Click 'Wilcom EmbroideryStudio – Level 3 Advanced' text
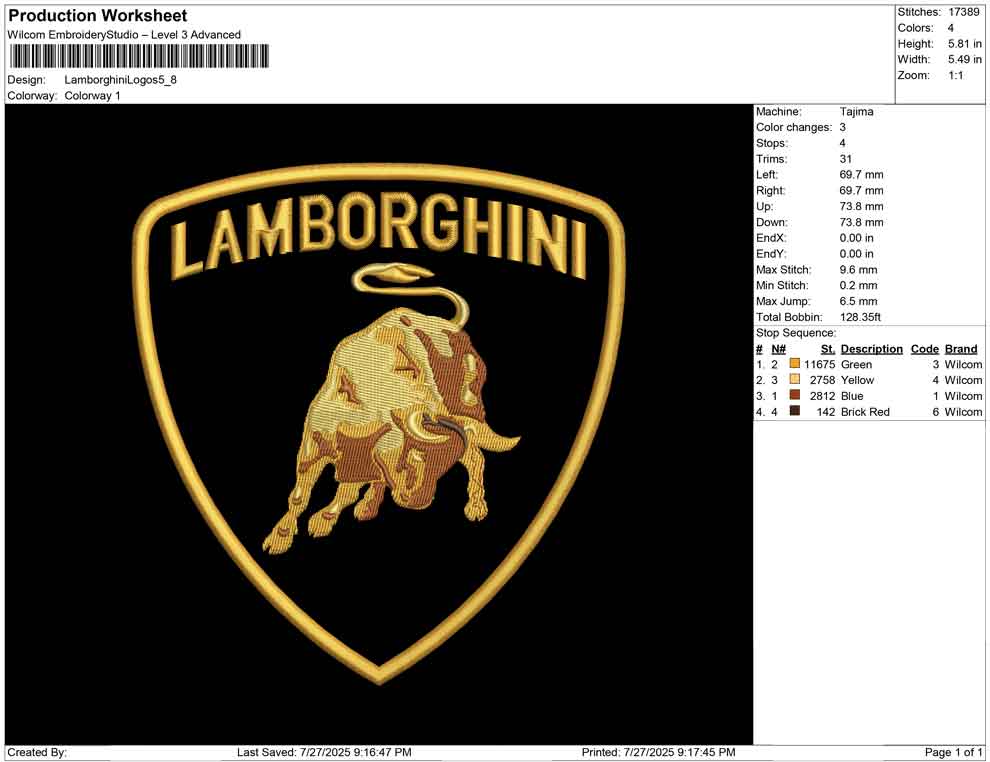 [124, 35]
